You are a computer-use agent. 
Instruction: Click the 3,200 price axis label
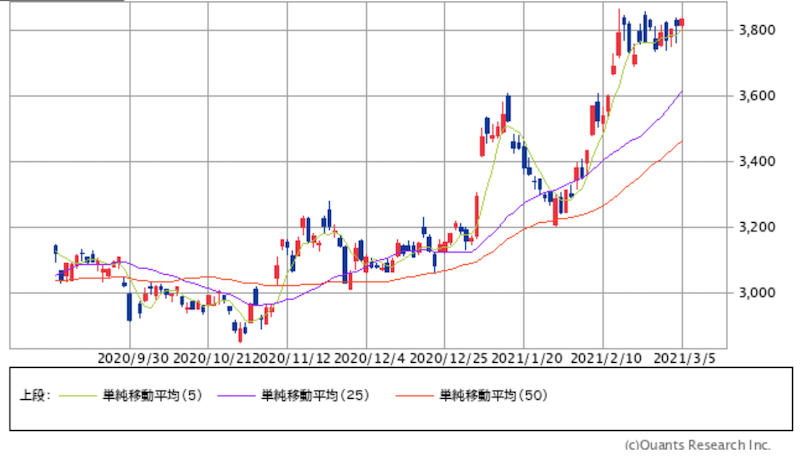(757, 227)
